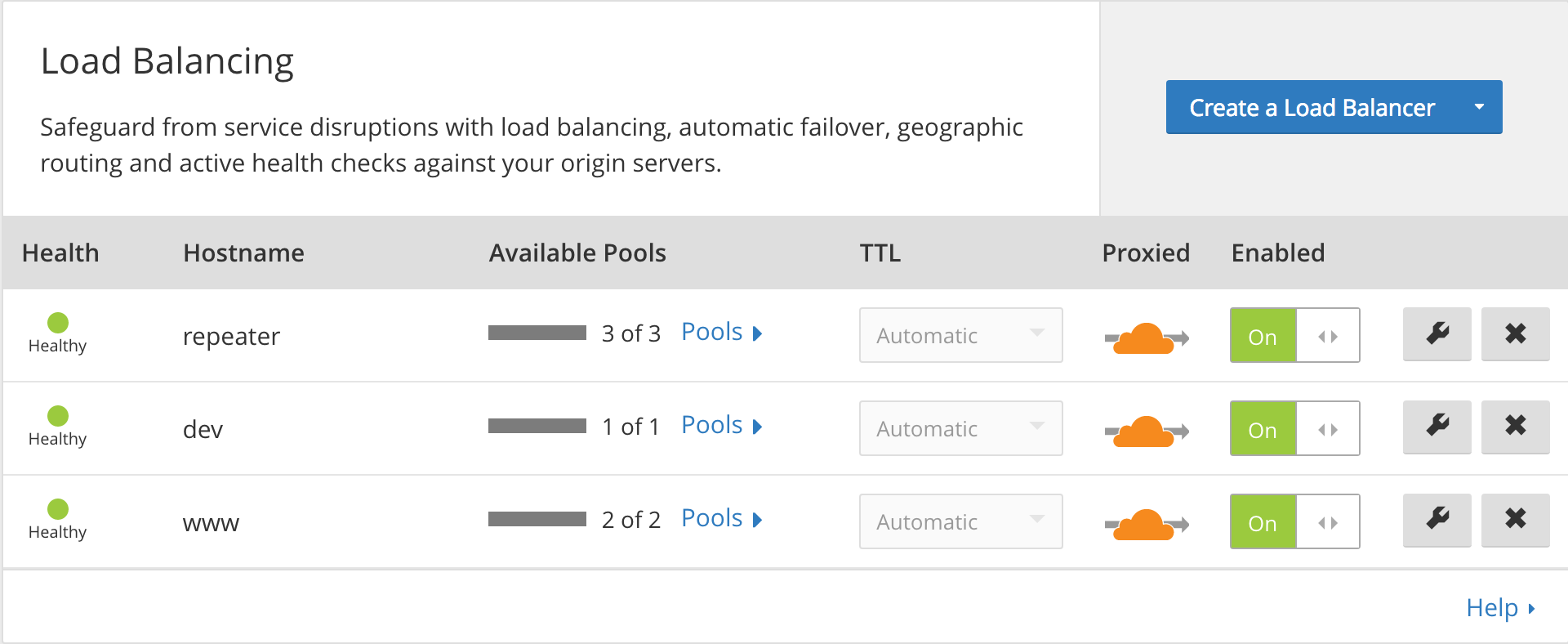
Task: Open the TTL Automatic dropdown for repeater
Action: click(x=960, y=335)
